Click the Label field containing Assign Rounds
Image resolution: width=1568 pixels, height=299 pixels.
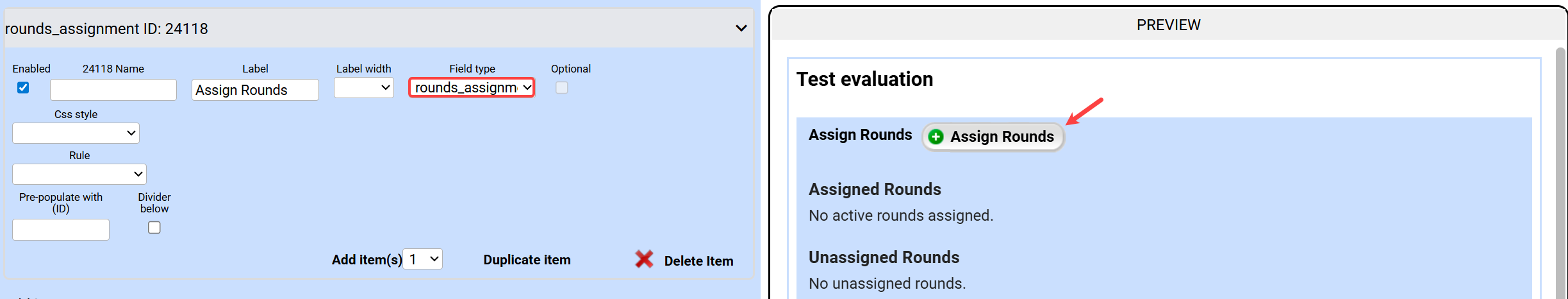(255, 90)
